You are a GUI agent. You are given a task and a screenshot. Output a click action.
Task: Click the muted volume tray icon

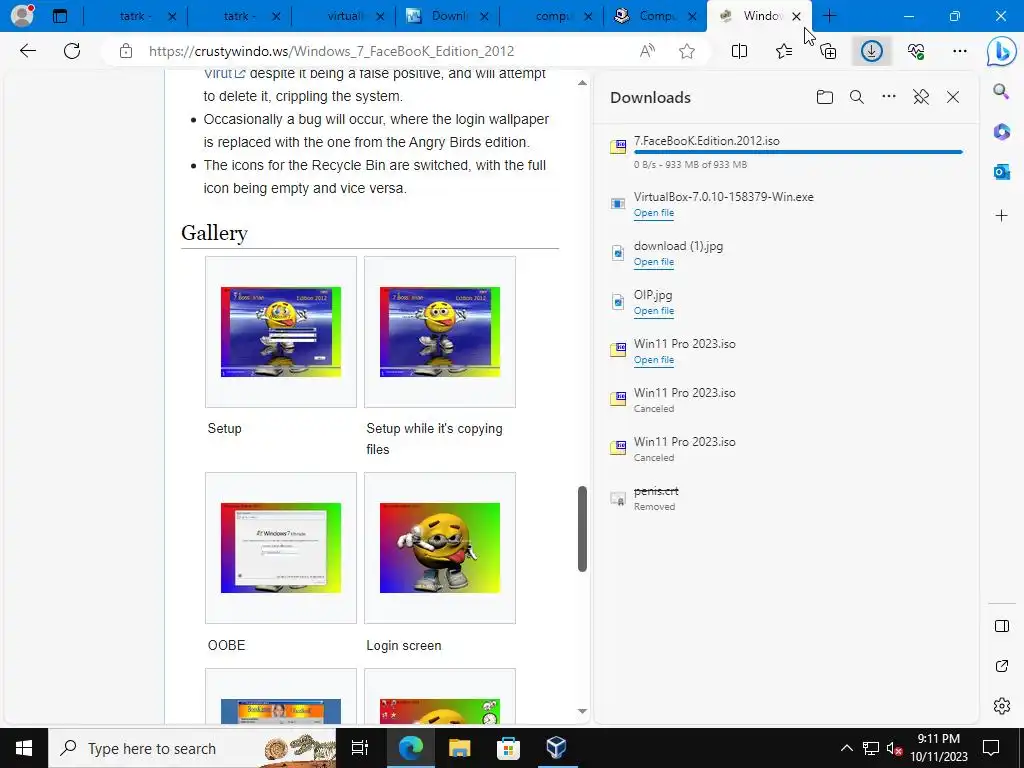pyautogui.click(x=894, y=748)
